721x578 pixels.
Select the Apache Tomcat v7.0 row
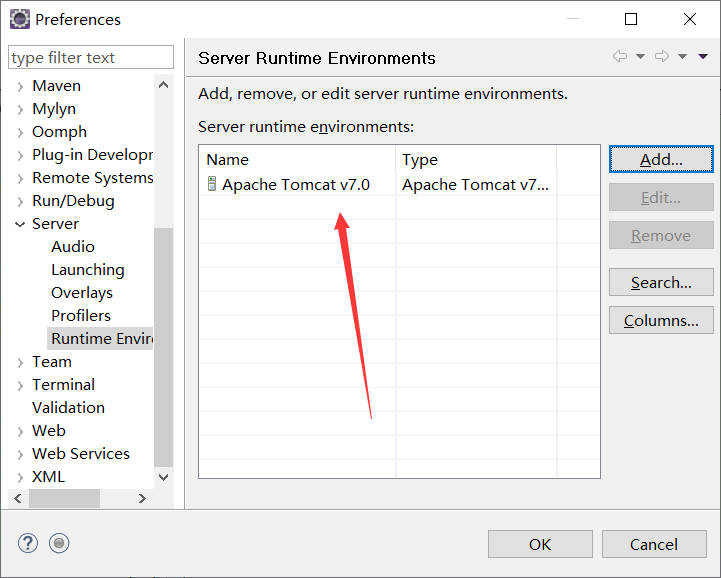pos(399,184)
